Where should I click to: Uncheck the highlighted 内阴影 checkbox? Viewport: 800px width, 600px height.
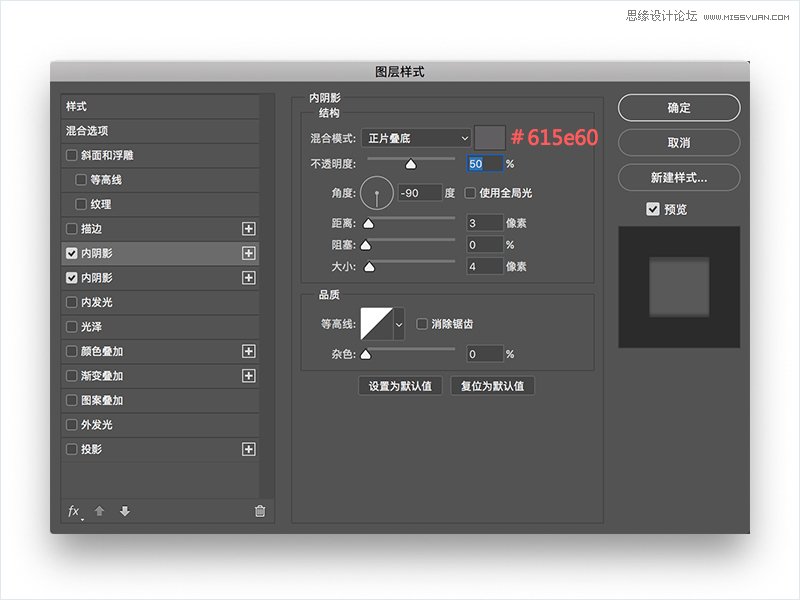pyautogui.click(x=71, y=253)
